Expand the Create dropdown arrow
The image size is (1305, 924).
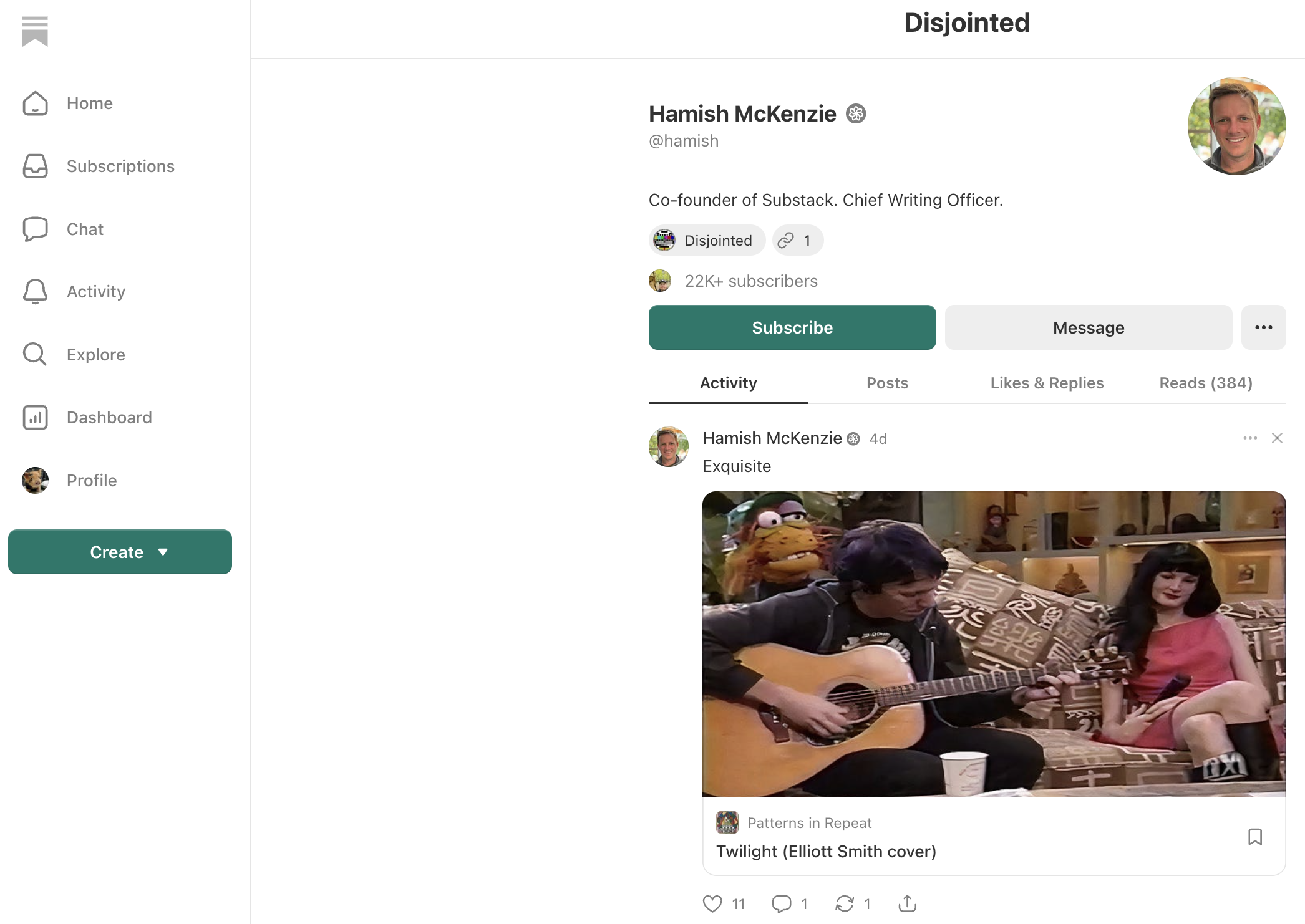click(x=163, y=552)
